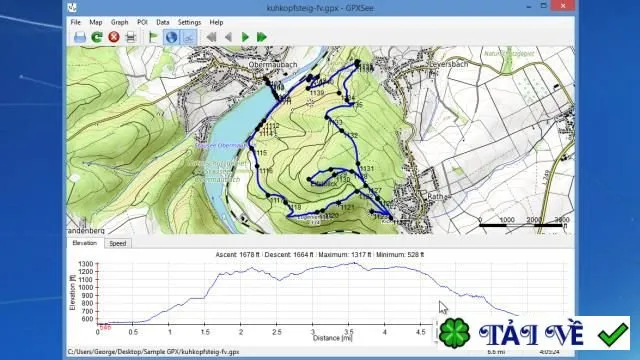Switch to the Elevation tab
The image size is (640, 360).
pos(85,243)
